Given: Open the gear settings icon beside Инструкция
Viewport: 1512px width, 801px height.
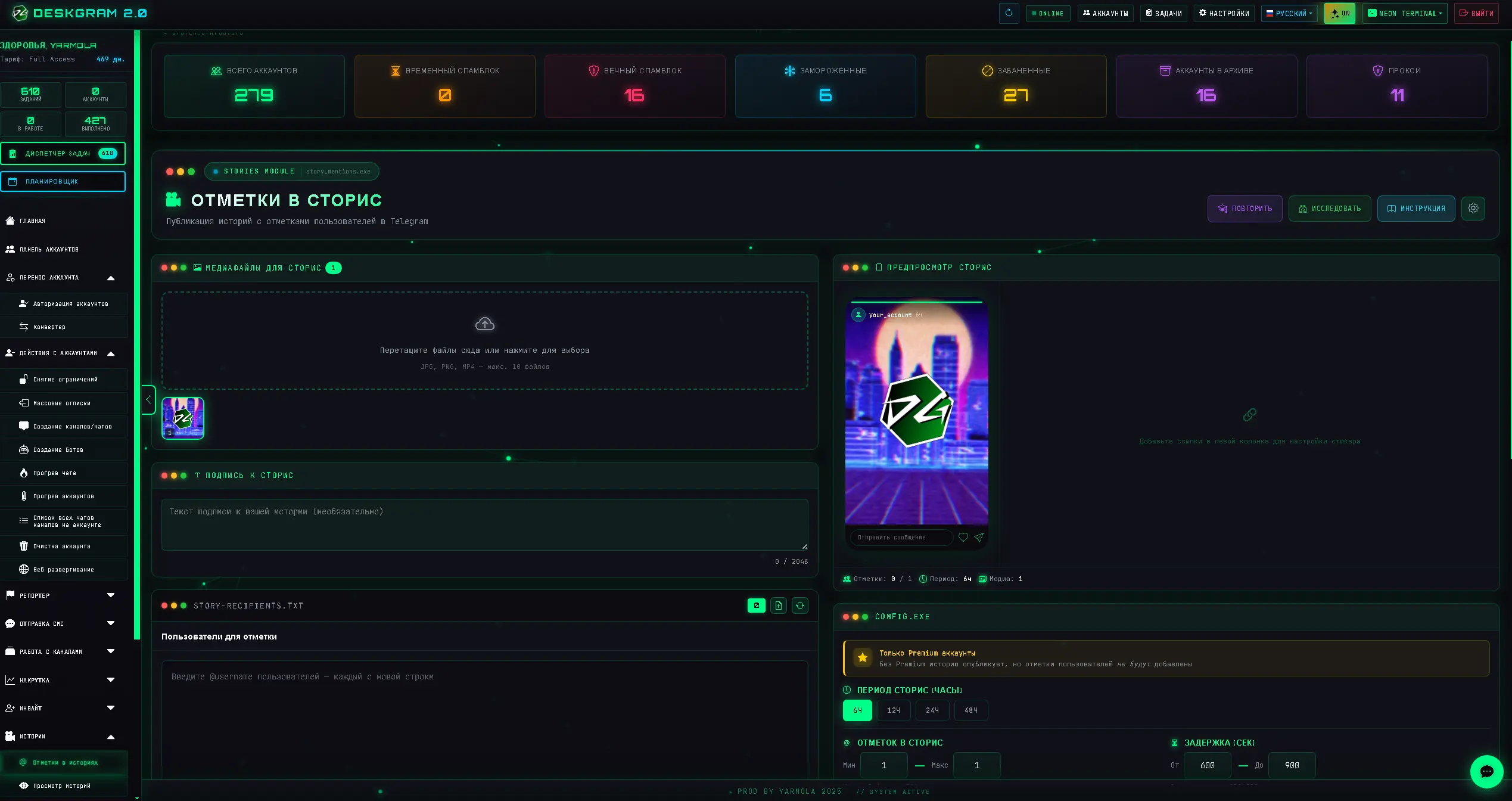Looking at the screenshot, I should click(1473, 209).
